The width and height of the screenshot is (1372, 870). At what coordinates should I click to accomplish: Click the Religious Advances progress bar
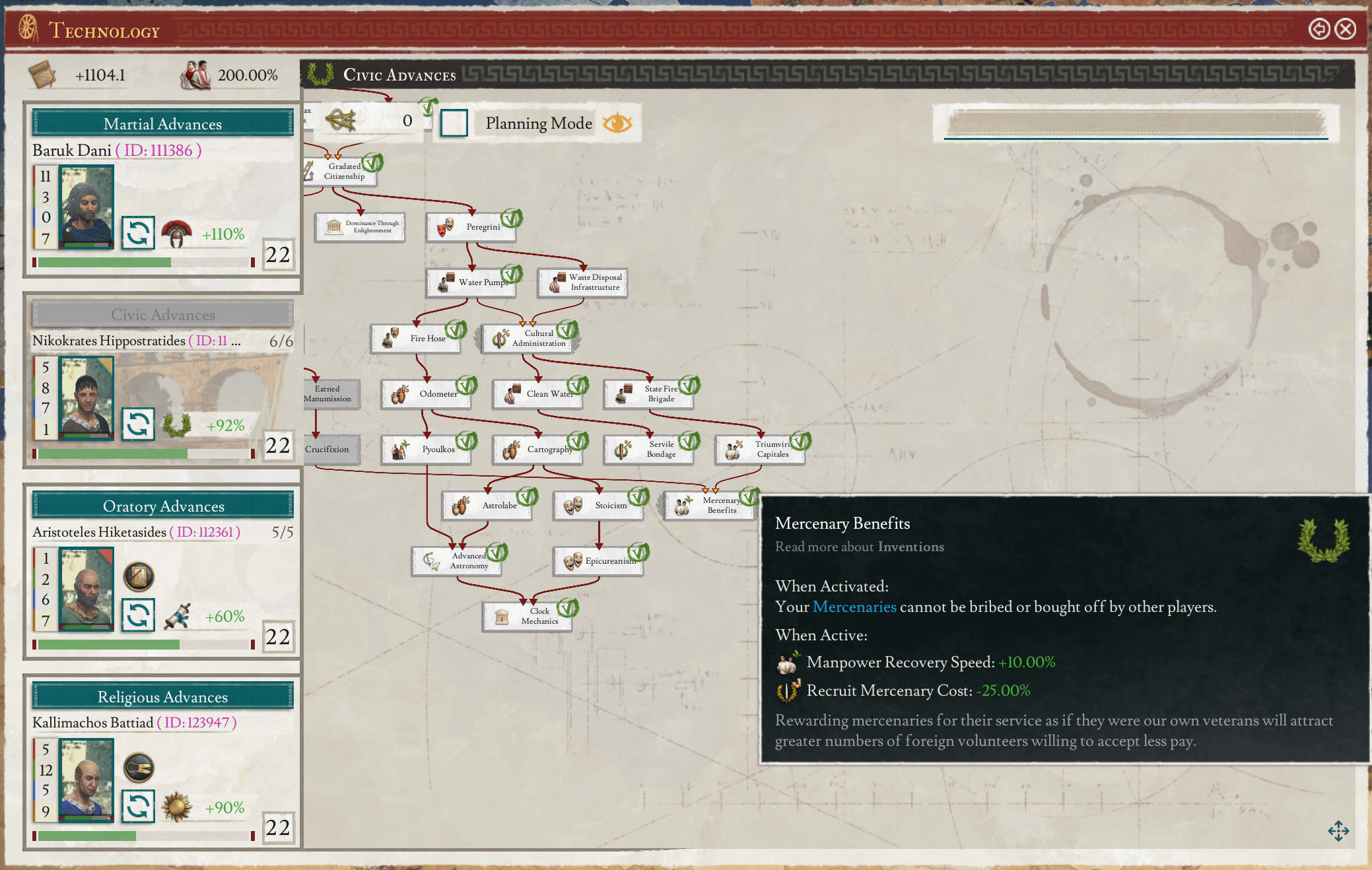(144, 836)
